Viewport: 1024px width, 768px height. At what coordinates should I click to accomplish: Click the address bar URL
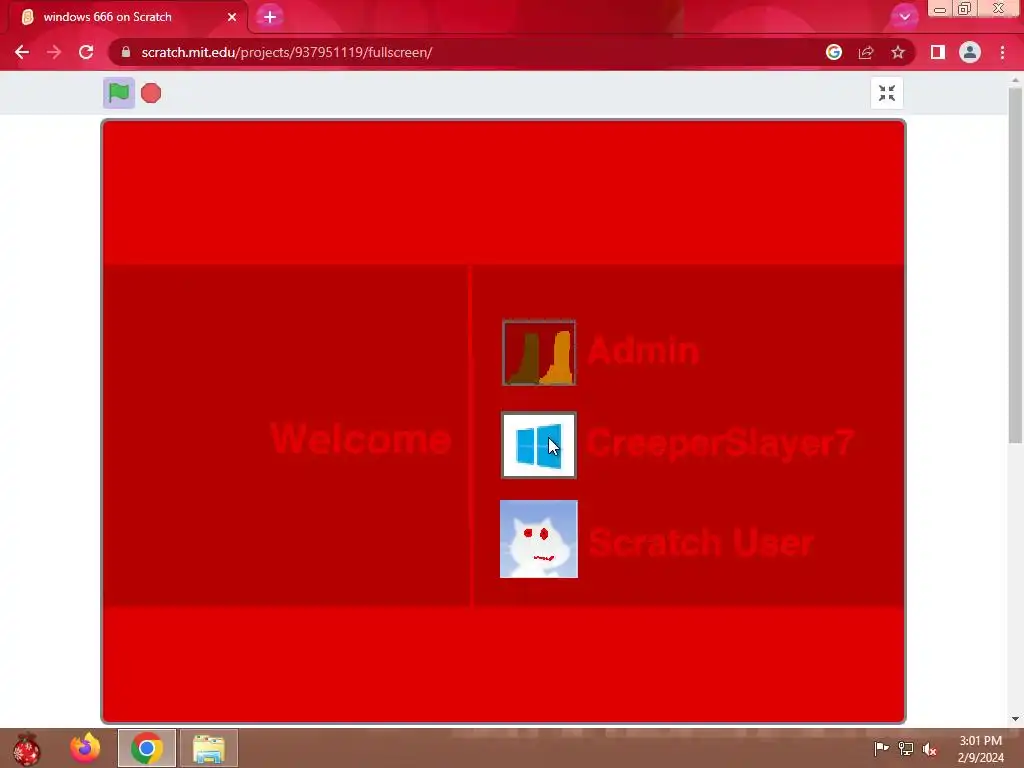(287, 52)
